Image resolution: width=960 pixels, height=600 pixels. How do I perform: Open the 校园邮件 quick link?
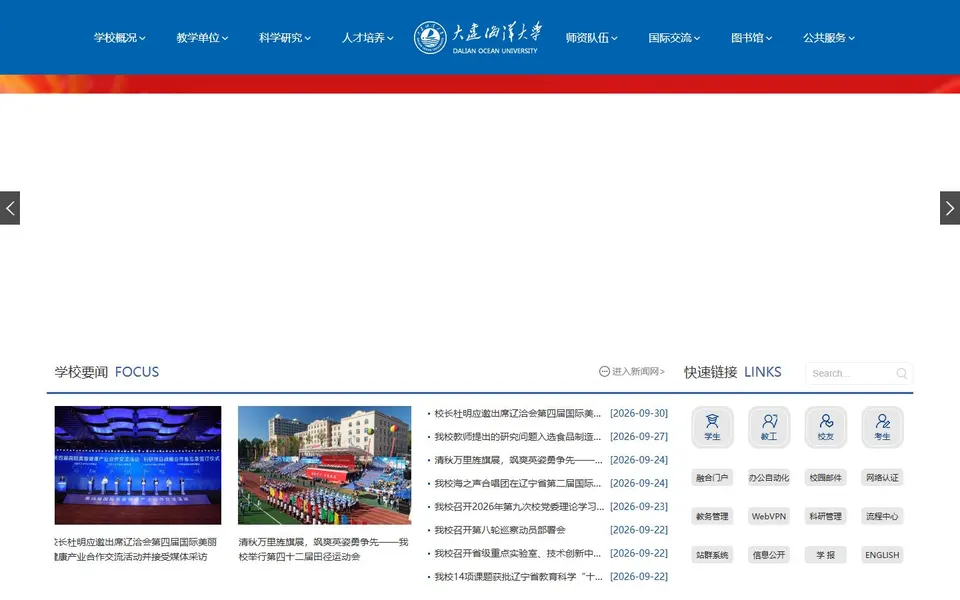(x=825, y=478)
